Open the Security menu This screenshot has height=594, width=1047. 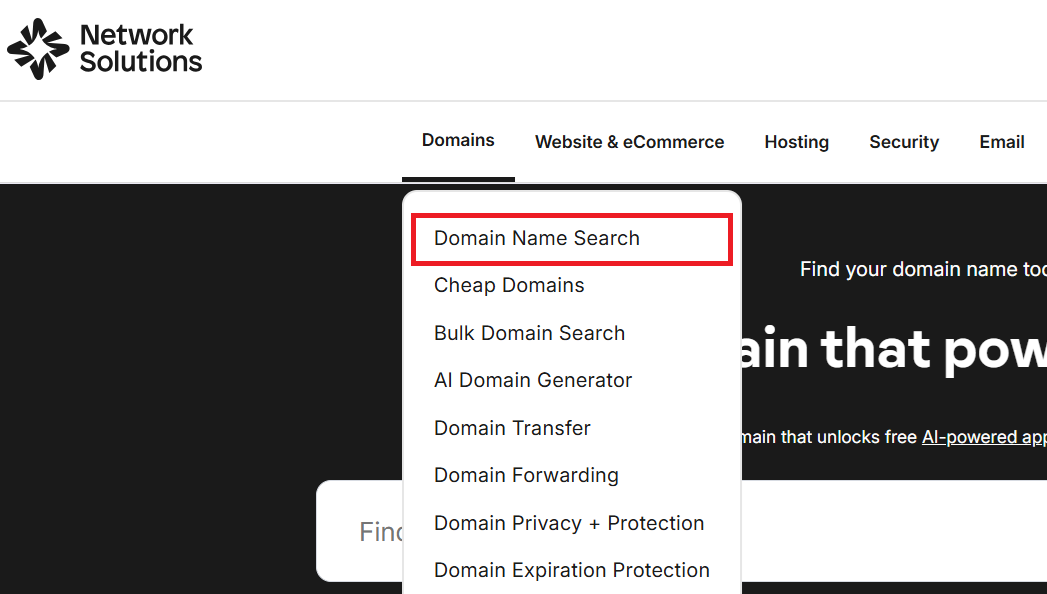[x=904, y=142]
